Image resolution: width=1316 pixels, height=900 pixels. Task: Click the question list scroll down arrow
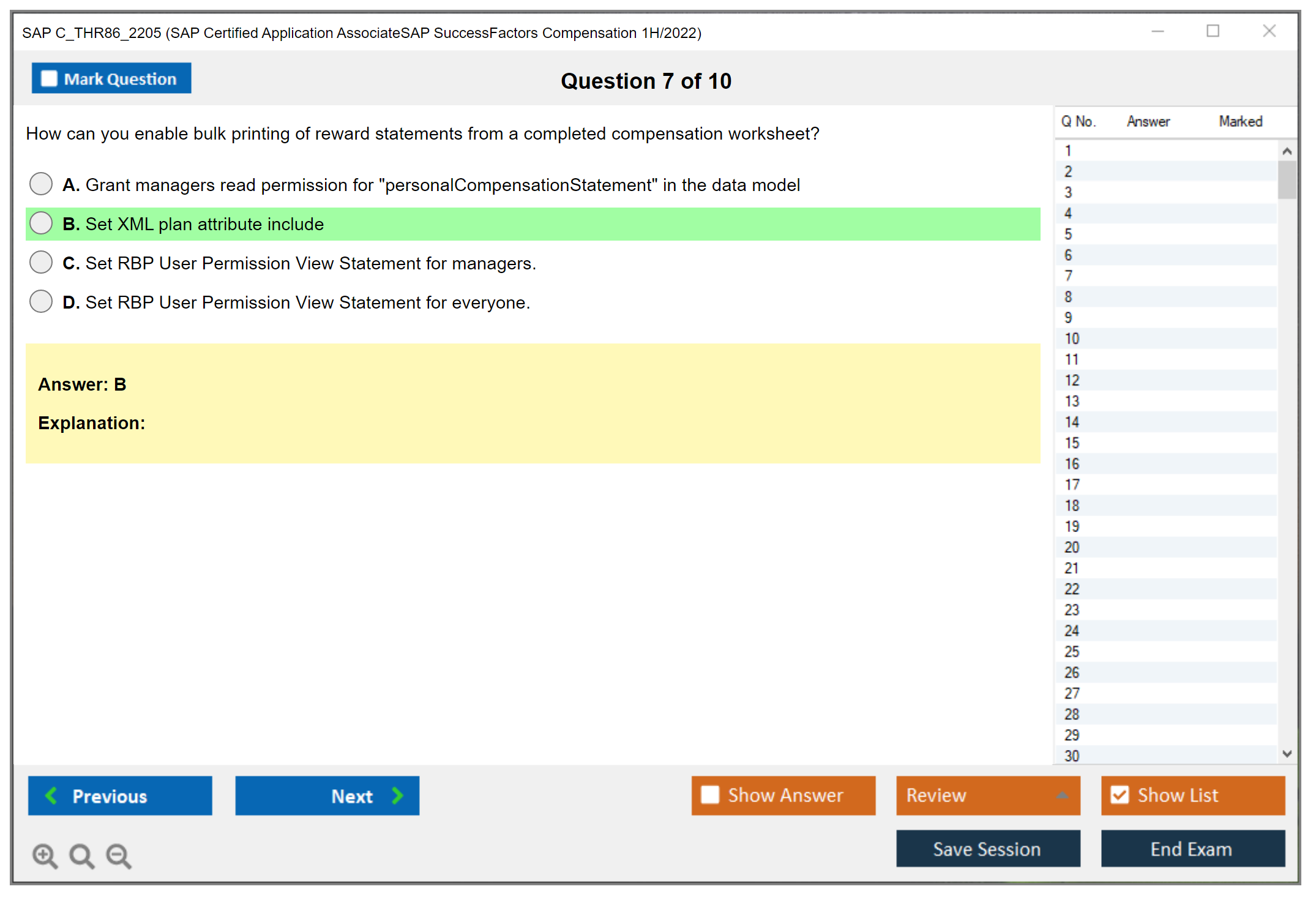coord(1287,754)
